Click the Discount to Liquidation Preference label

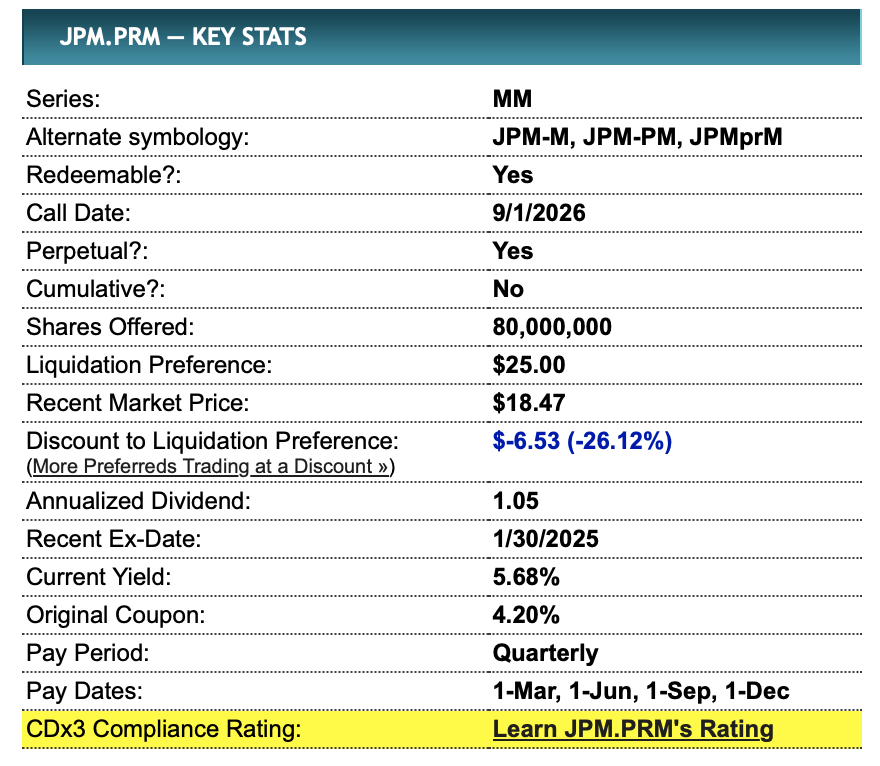coord(212,441)
